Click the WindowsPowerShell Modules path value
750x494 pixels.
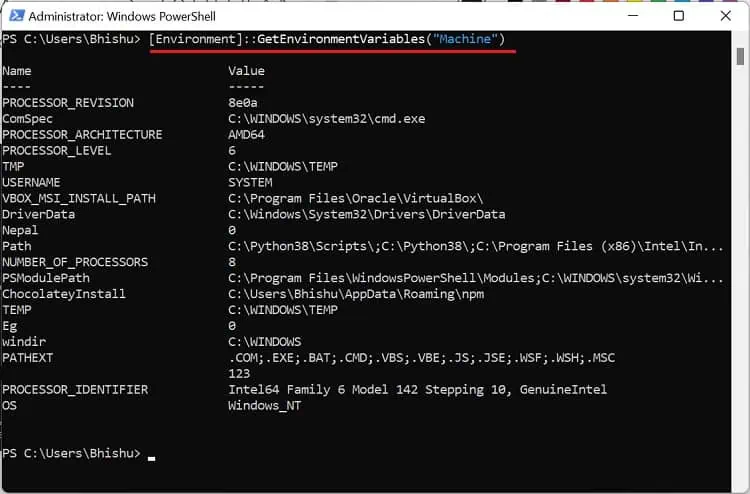pos(475,278)
